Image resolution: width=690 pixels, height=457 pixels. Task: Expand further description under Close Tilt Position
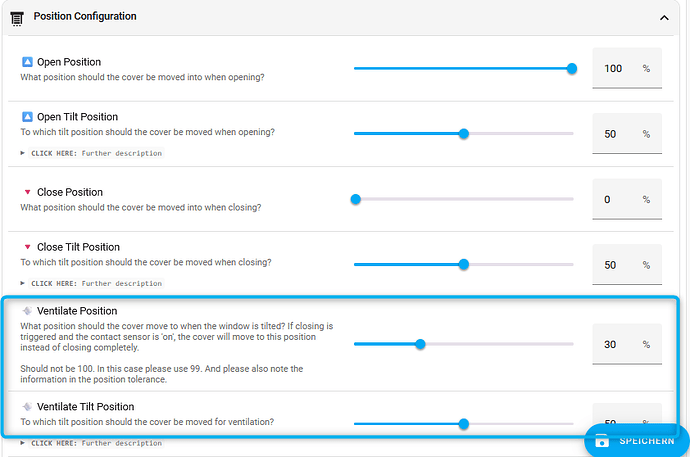tap(91, 283)
